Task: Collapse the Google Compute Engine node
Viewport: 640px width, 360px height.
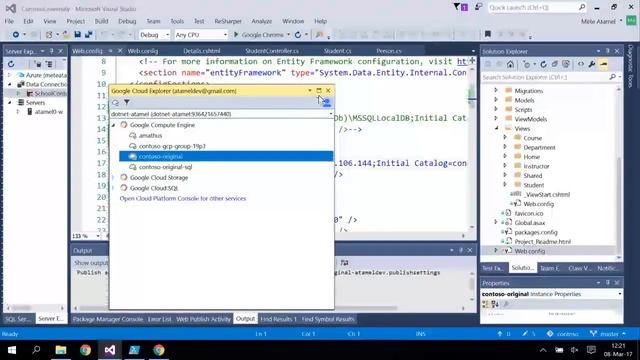Action: [x=113, y=125]
